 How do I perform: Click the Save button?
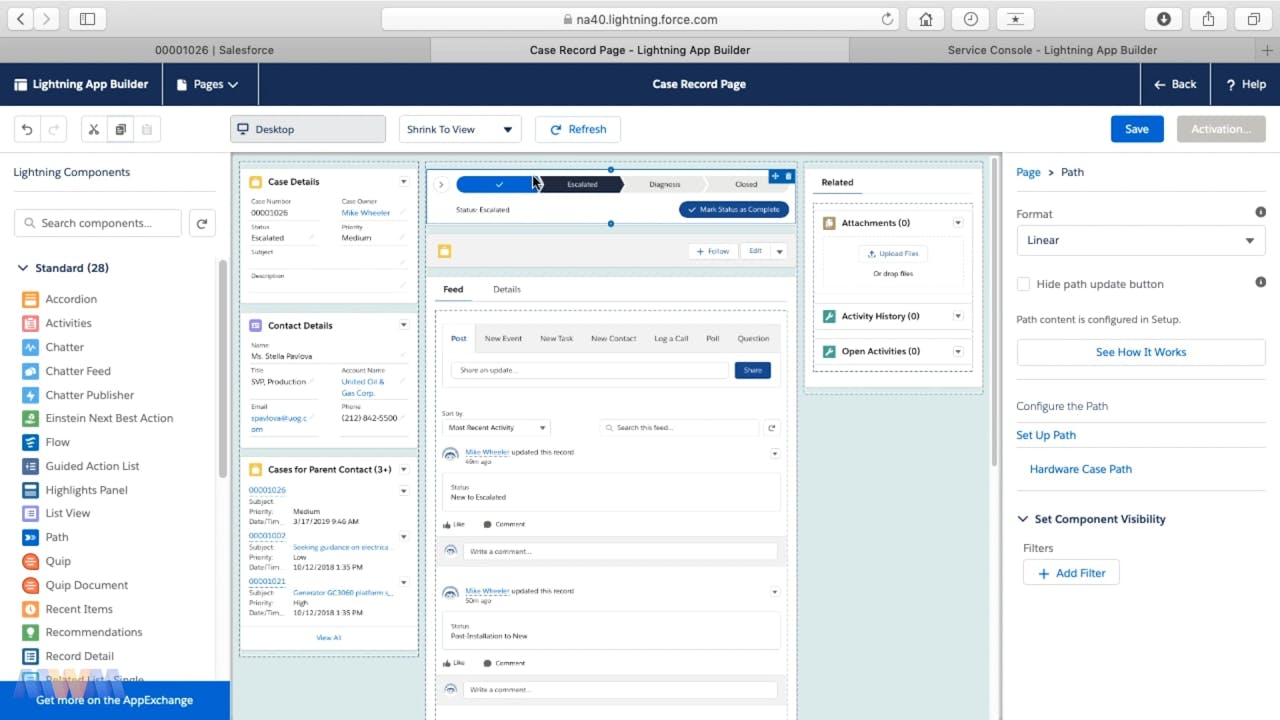point(1136,129)
